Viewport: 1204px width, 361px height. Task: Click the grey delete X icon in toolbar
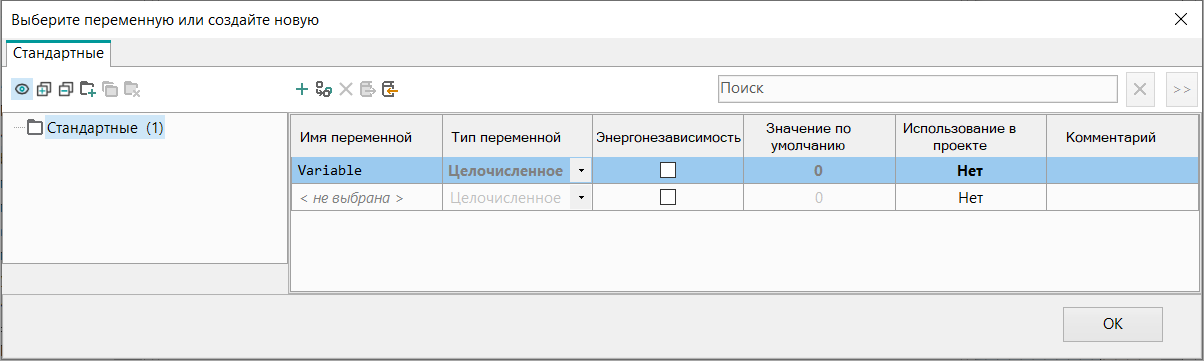[346, 89]
